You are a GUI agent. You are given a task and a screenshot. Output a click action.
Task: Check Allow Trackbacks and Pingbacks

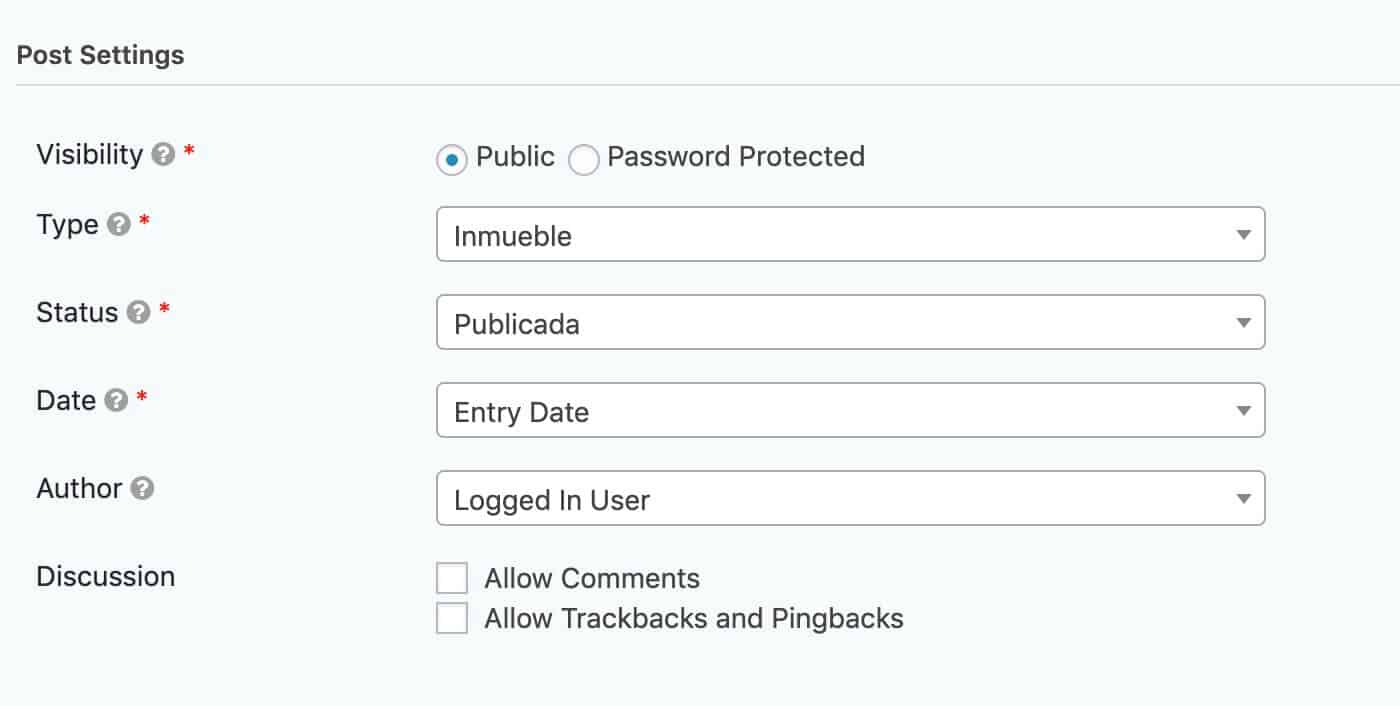[452, 618]
